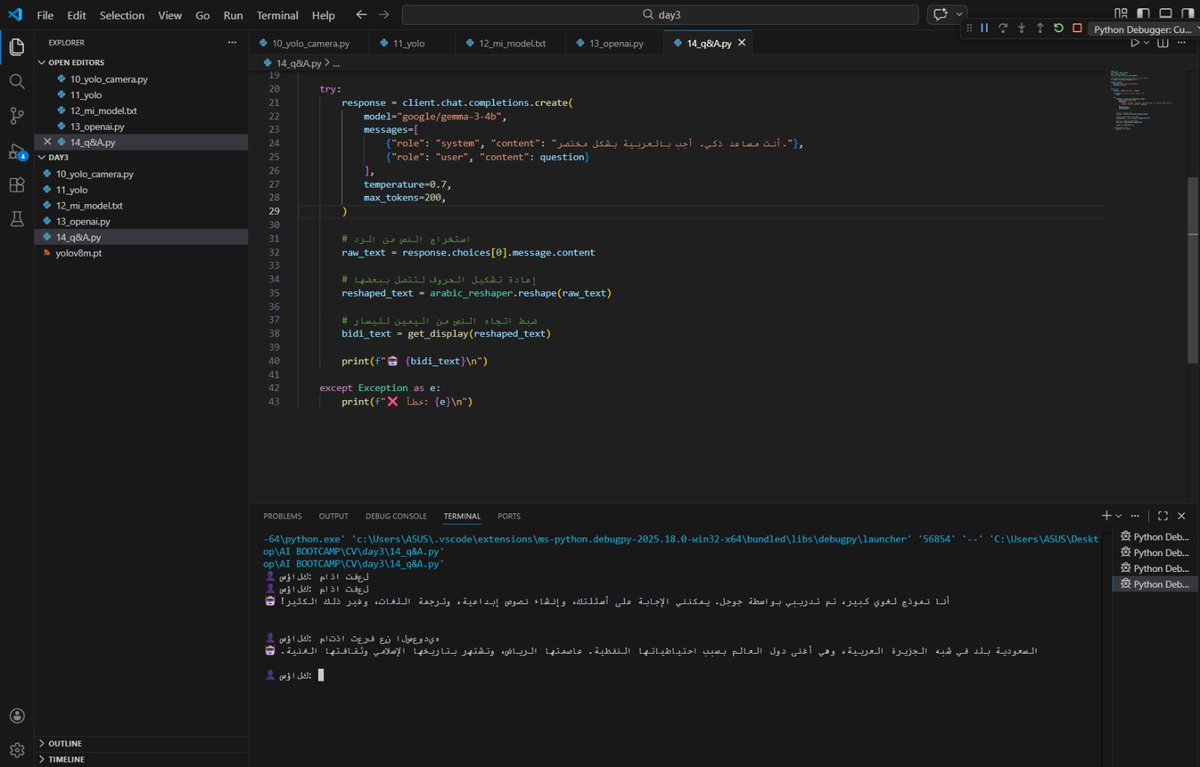Click the day3 command center search box
1200x767 pixels.
tap(660, 15)
